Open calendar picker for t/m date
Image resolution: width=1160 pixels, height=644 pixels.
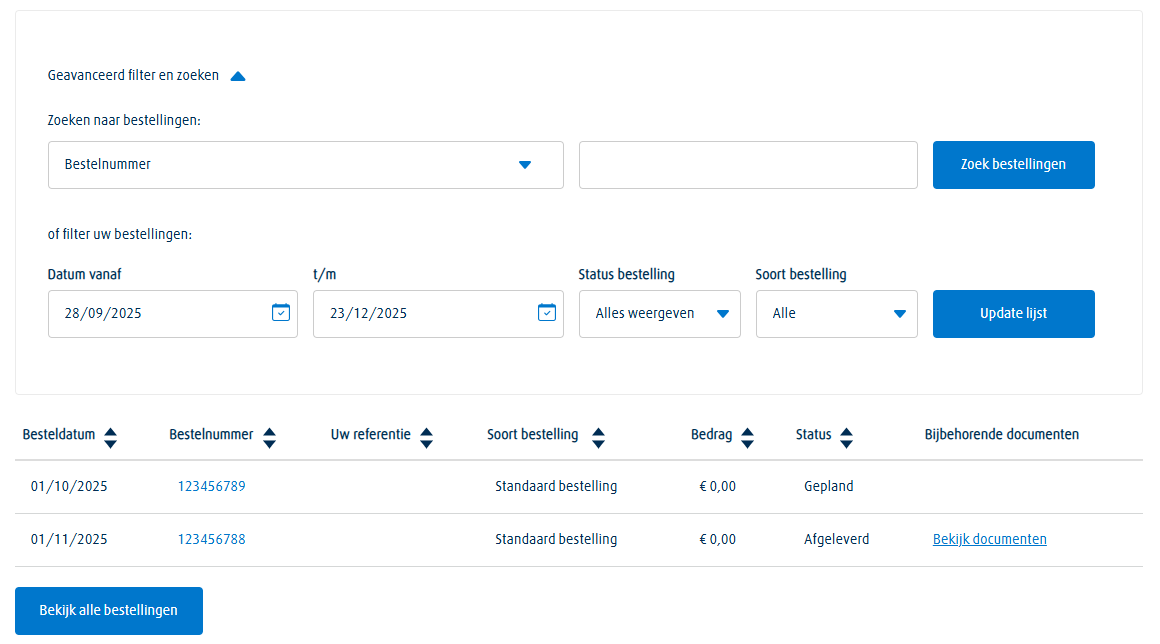click(546, 313)
